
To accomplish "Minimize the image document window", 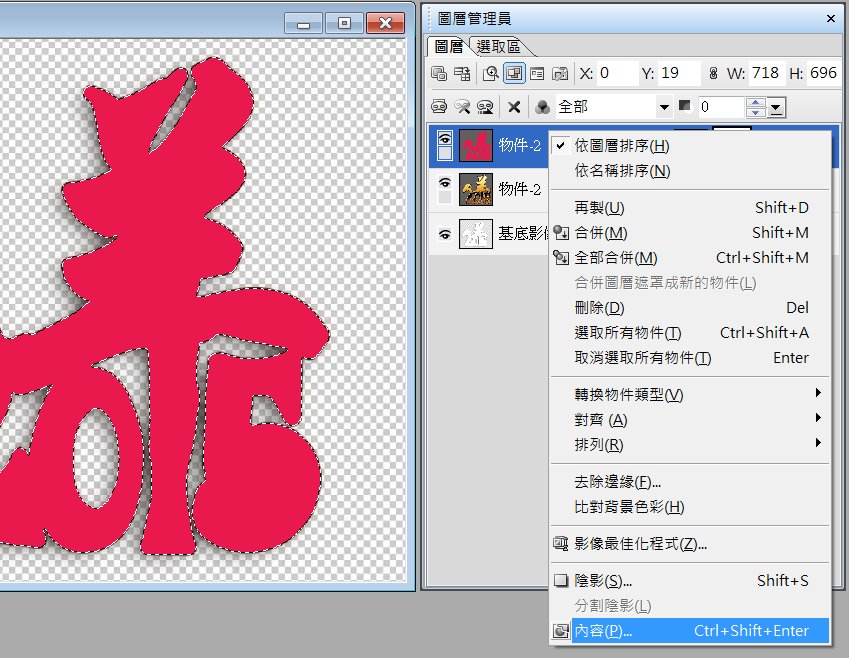I will tap(303, 23).
